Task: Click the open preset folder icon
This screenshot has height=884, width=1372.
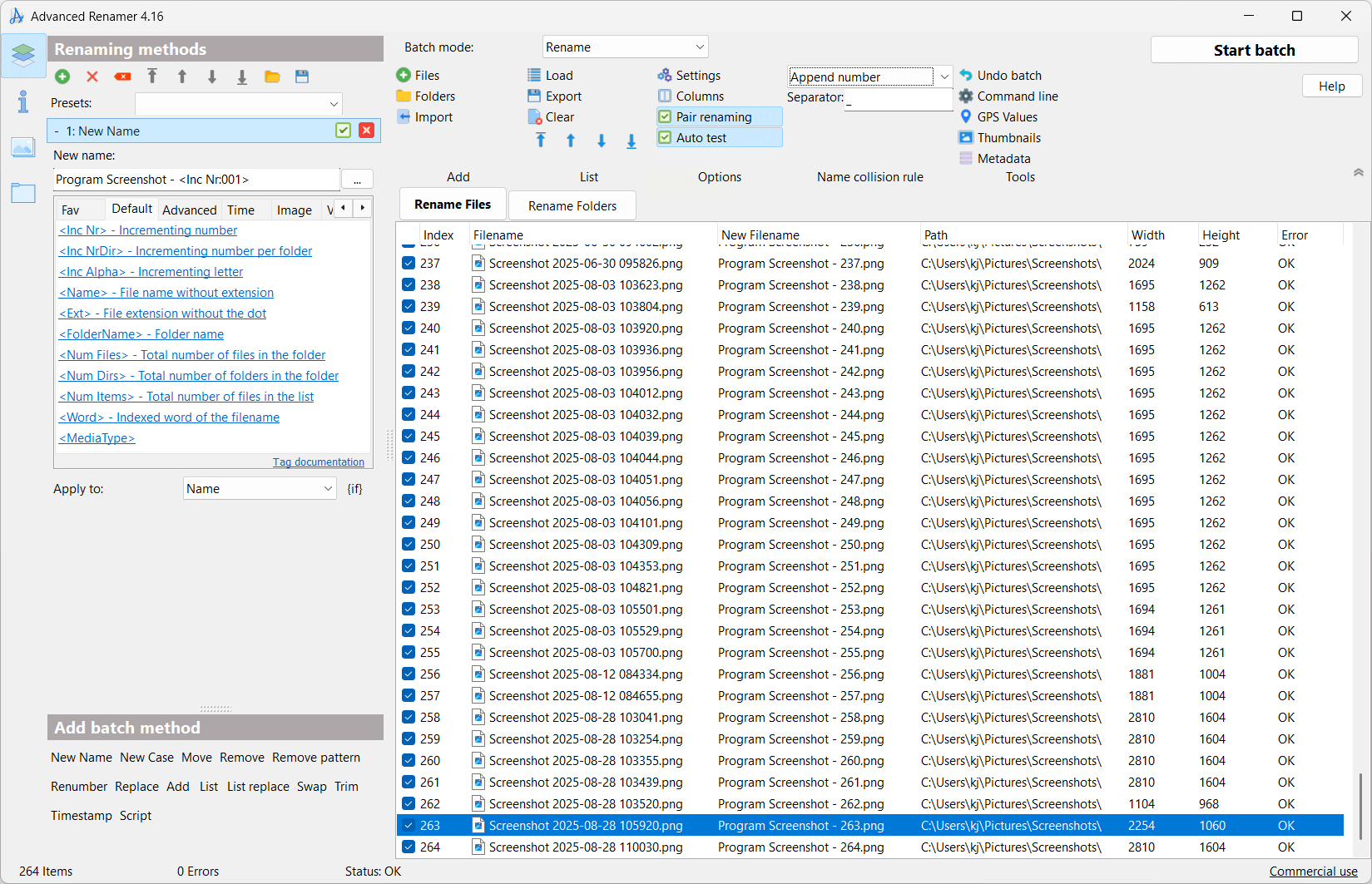Action: click(272, 77)
